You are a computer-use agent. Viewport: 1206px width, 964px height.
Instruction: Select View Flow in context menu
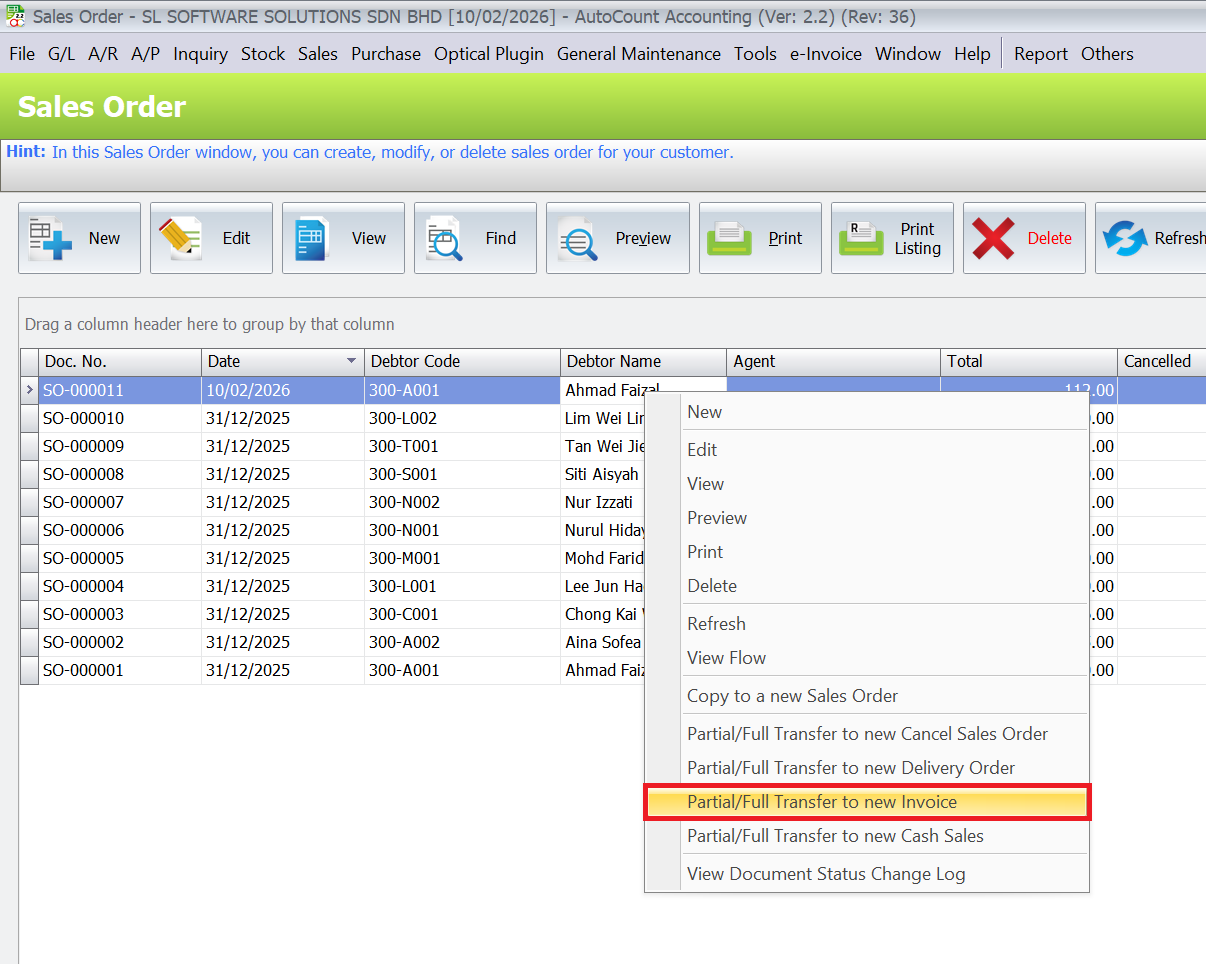(726, 658)
